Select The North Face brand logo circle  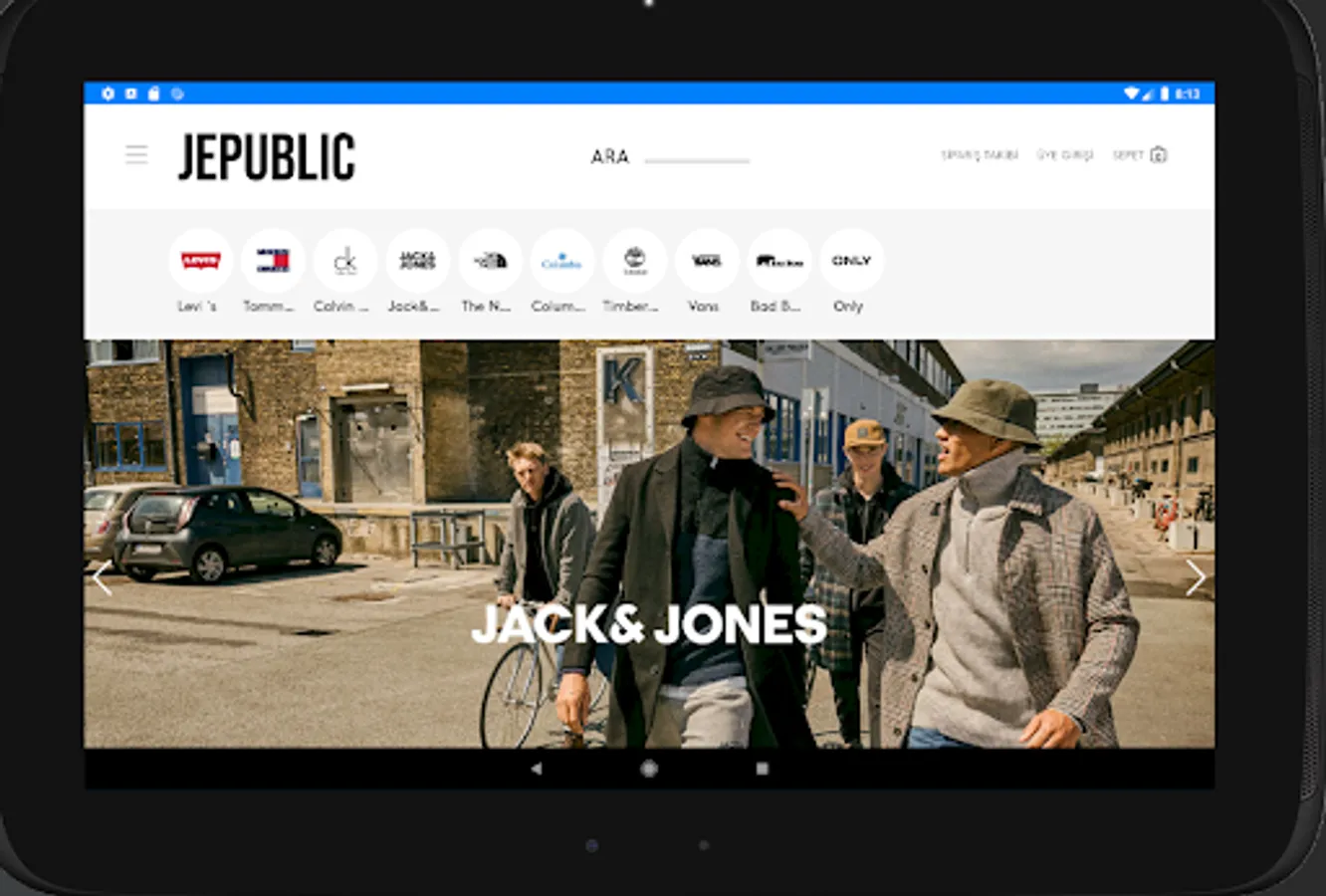[x=490, y=261]
